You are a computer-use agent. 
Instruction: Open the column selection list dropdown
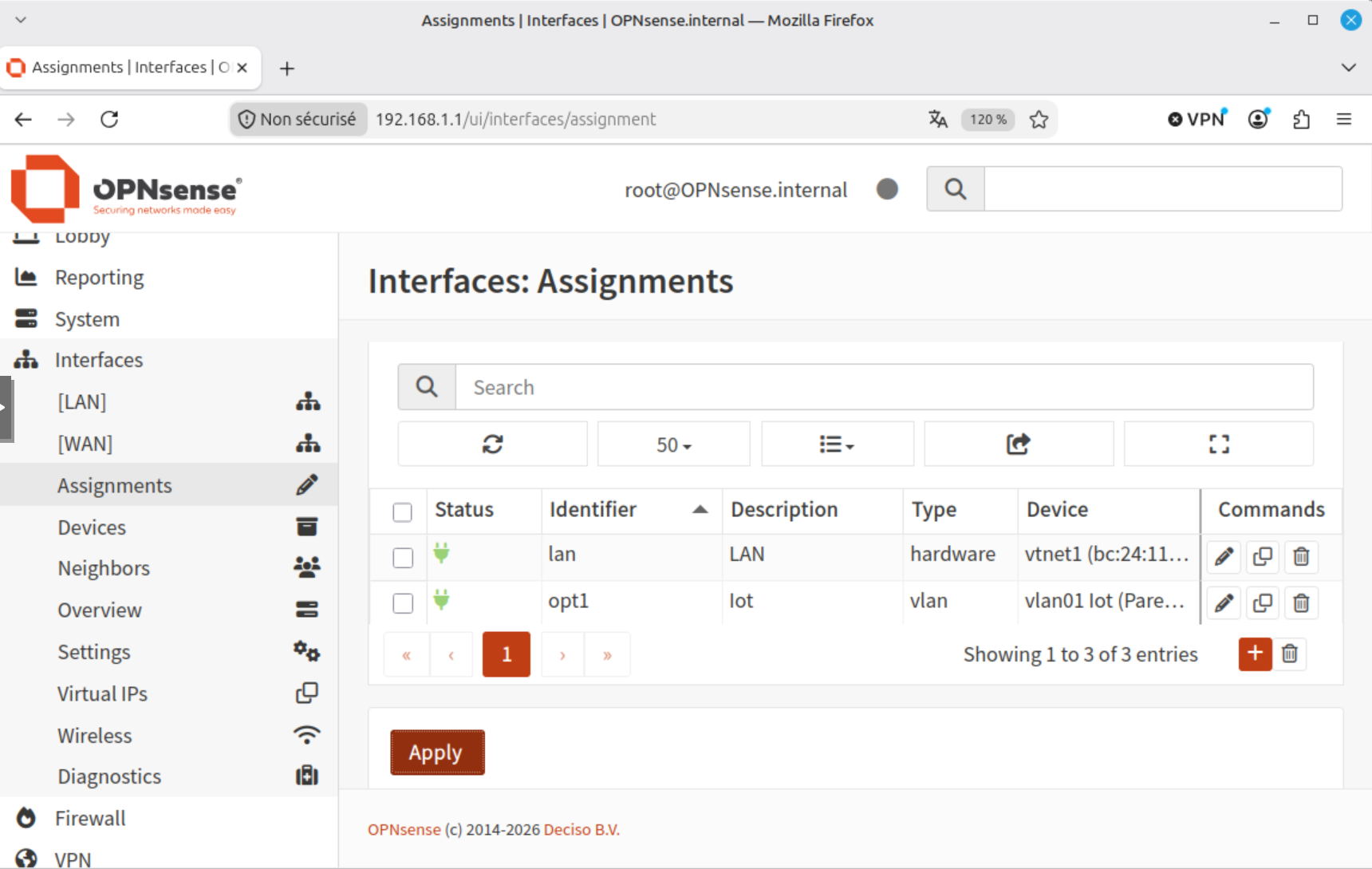[x=838, y=444]
